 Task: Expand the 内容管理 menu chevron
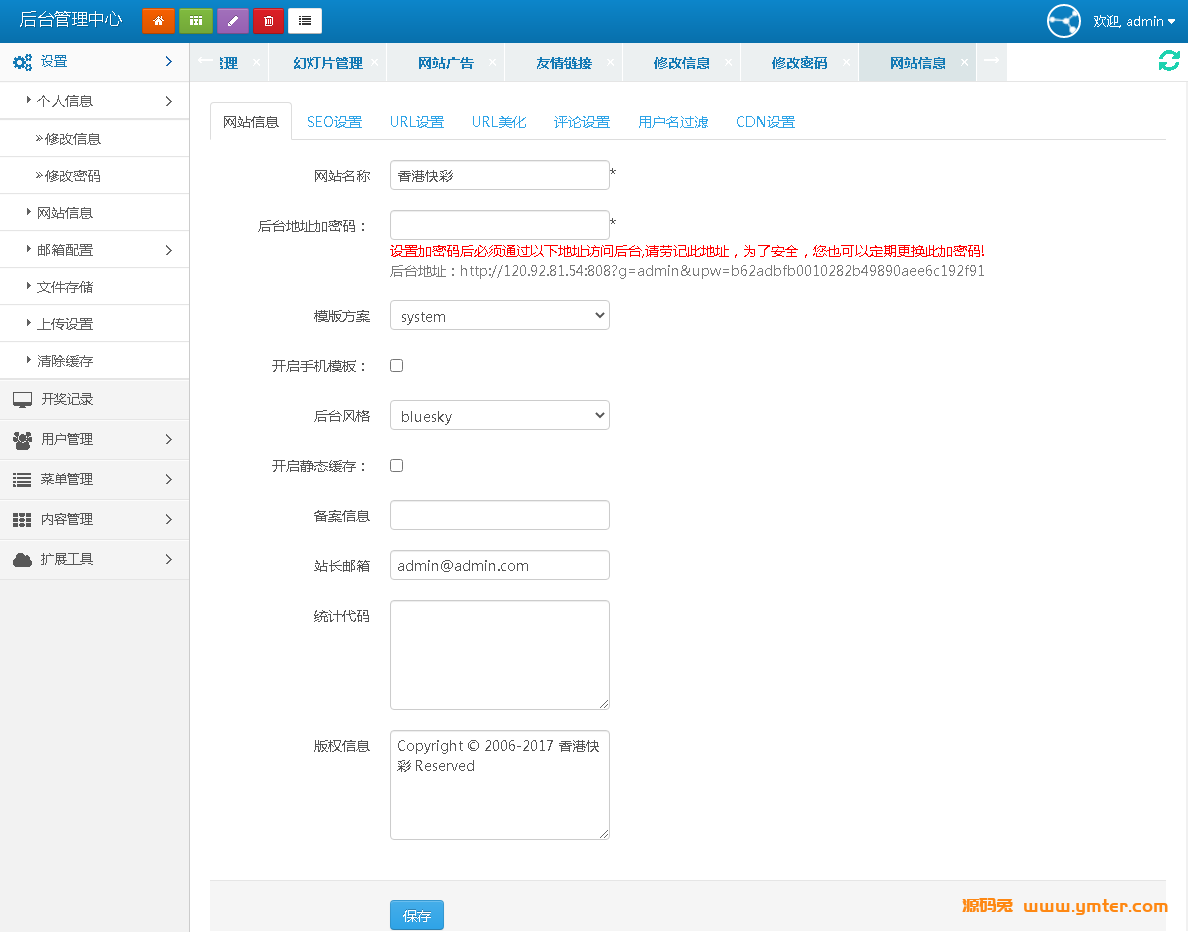(169, 520)
